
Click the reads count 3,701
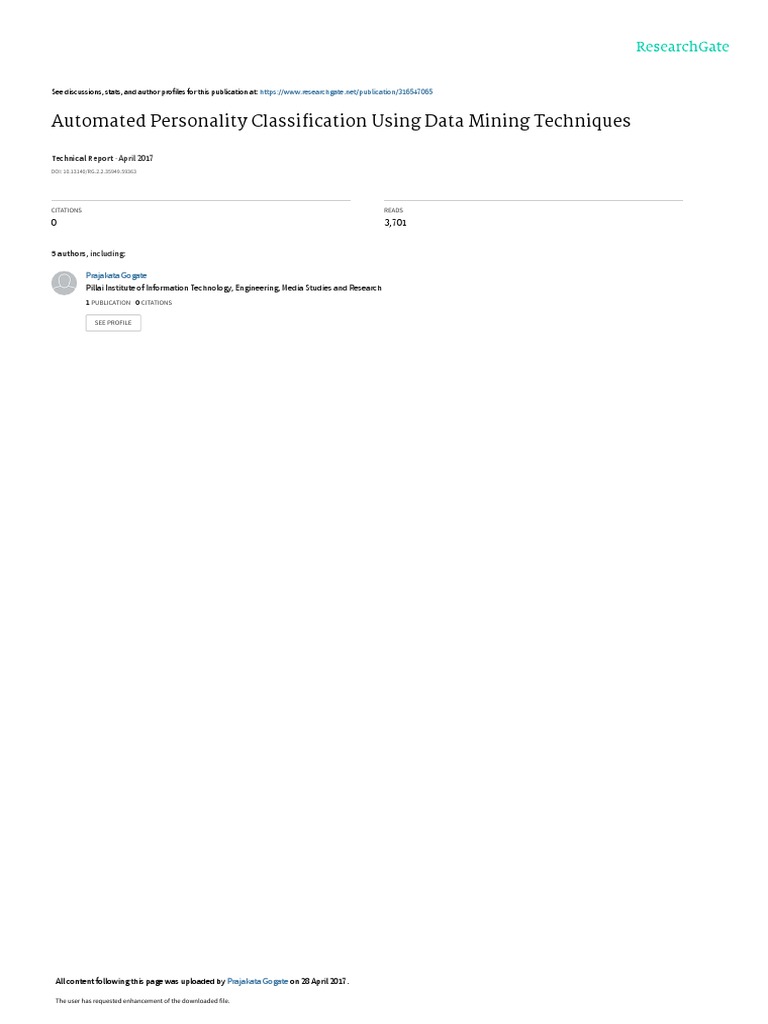coord(396,223)
